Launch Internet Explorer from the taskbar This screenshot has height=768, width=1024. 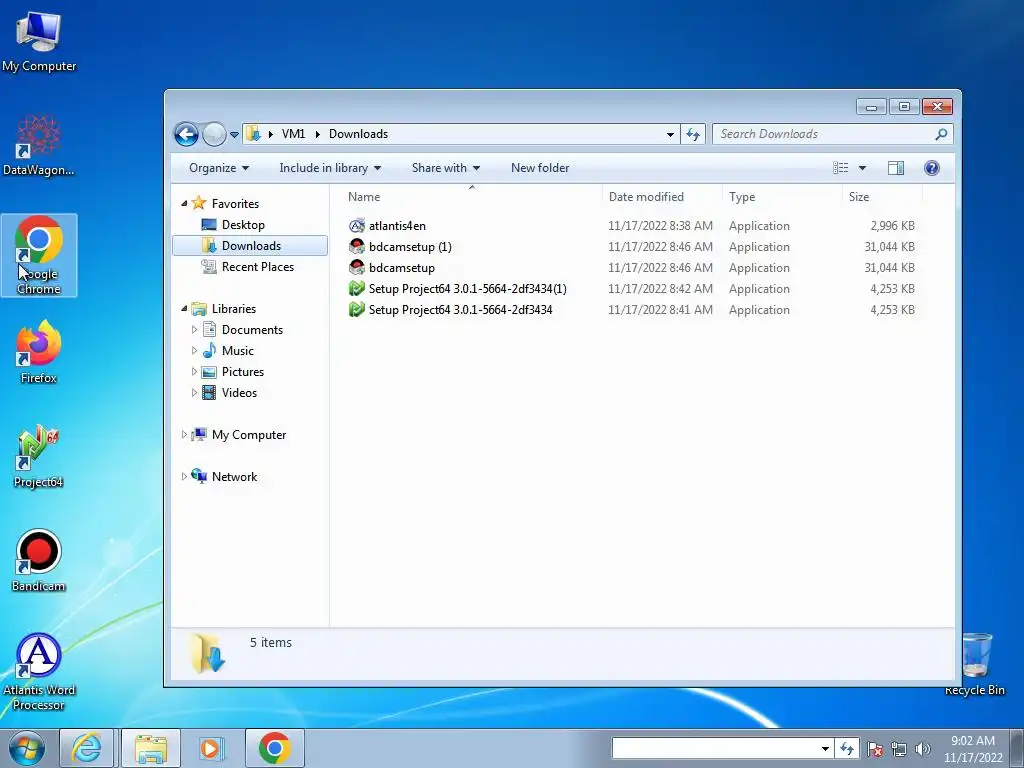87,748
